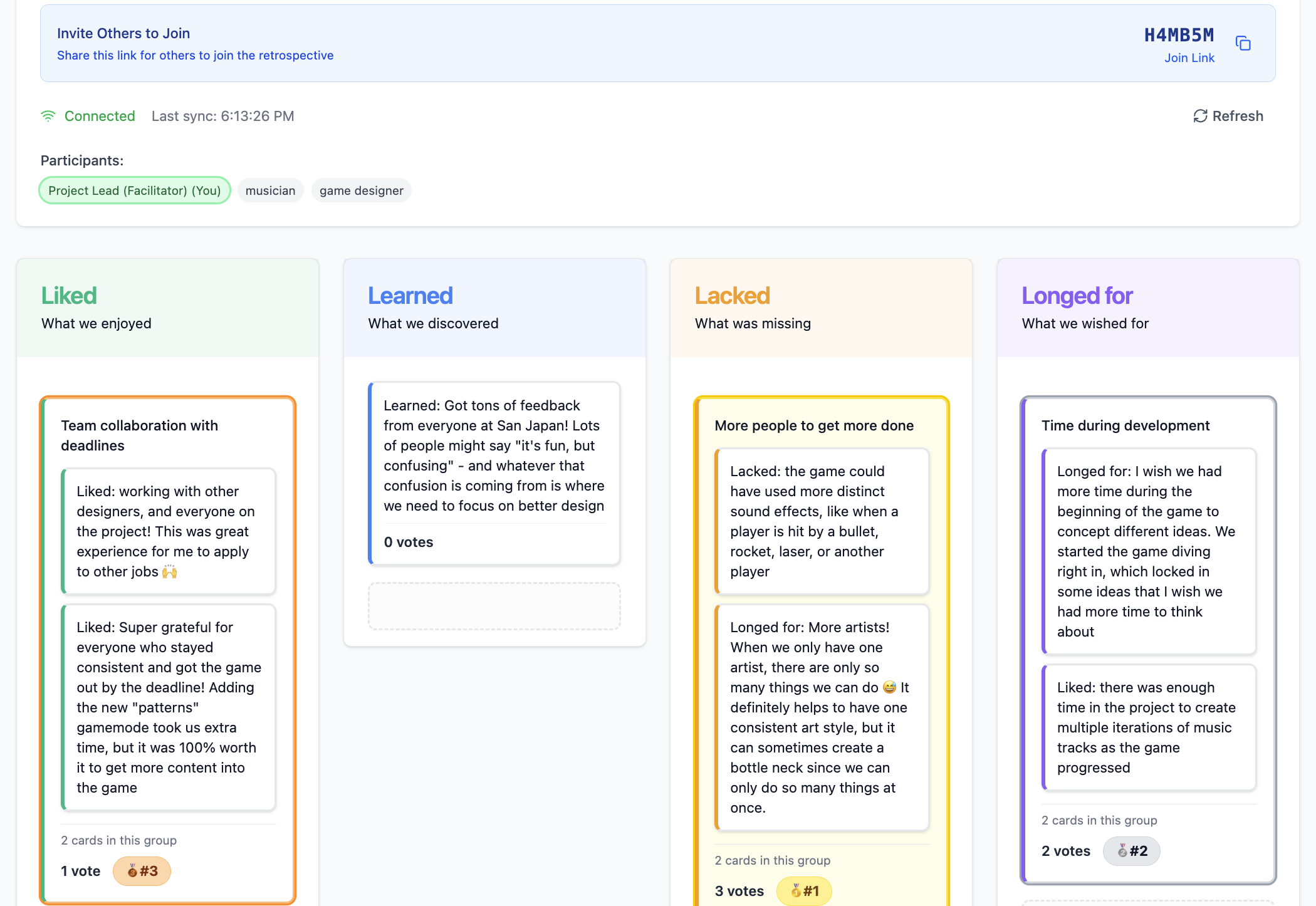
Task: Click the Last sync 6:13:26 PM text
Action: coord(222,116)
